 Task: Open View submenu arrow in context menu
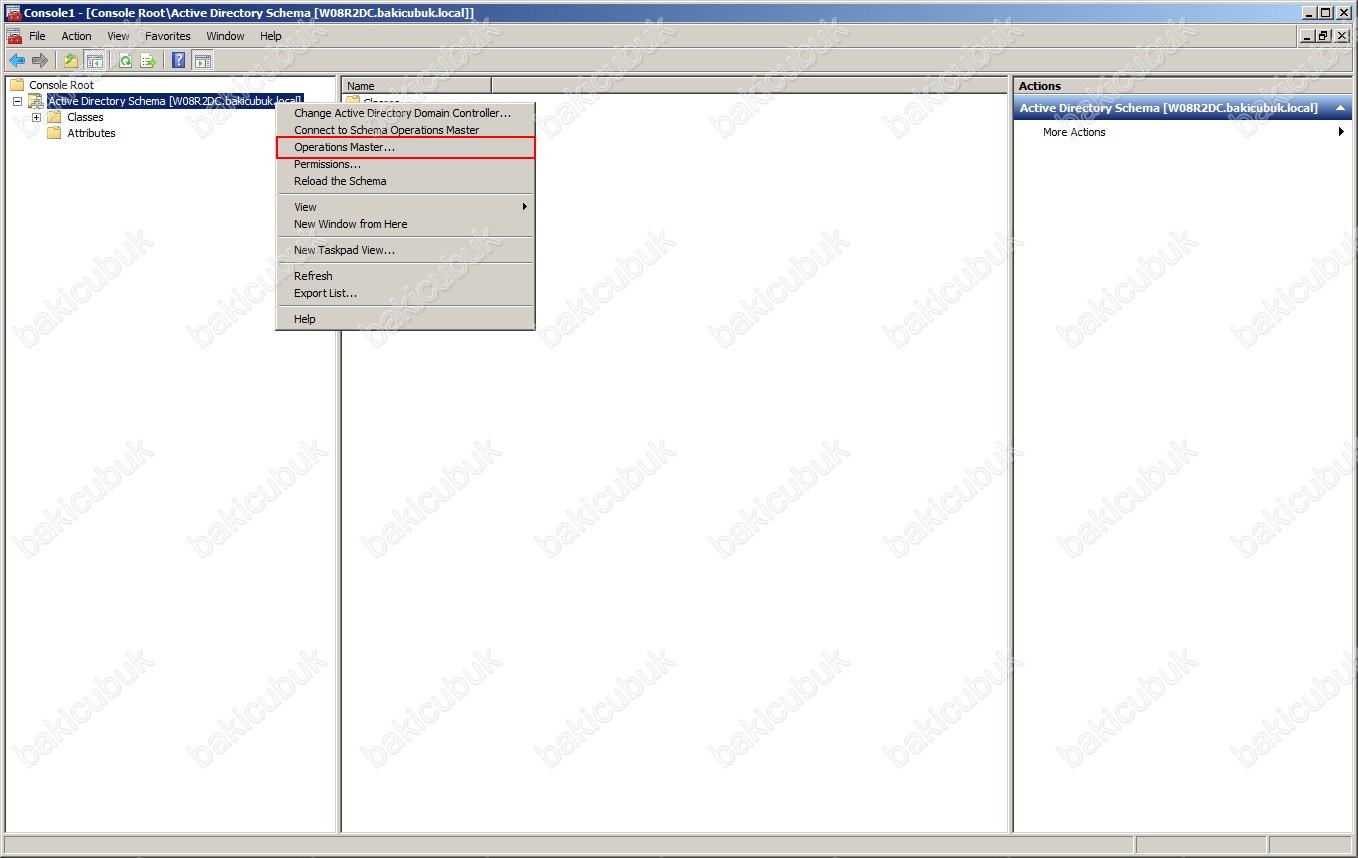pos(524,207)
